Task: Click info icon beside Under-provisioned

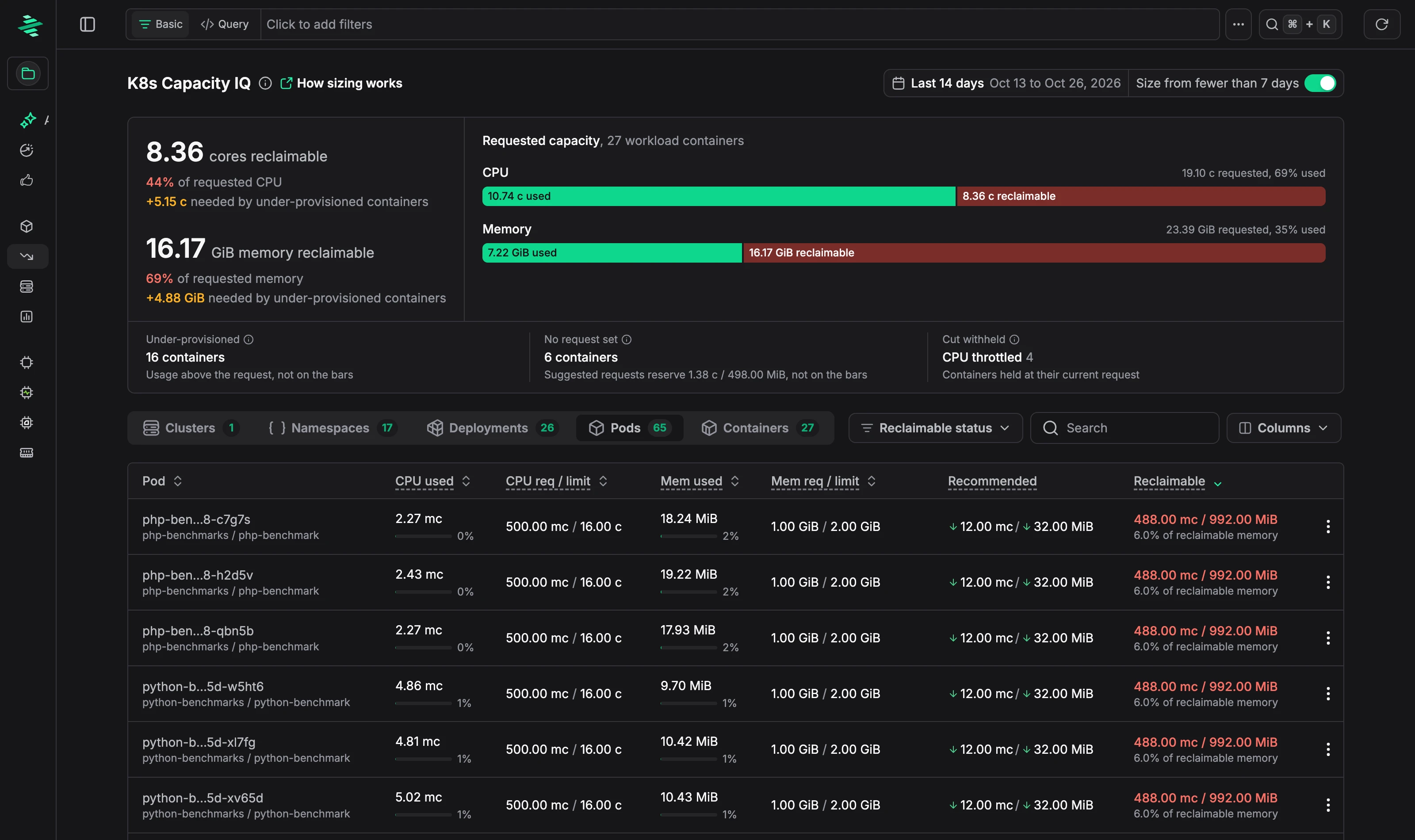Action: pos(249,339)
